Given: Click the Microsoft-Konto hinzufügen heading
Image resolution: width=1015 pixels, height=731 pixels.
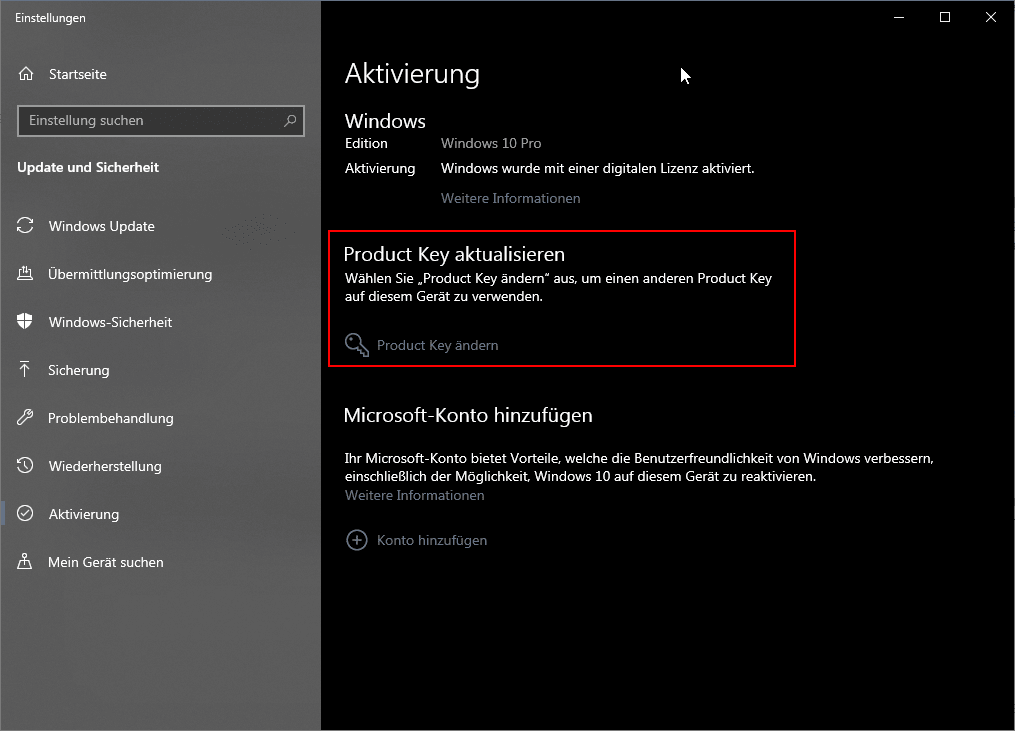Looking at the screenshot, I should click(x=468, y=415).
